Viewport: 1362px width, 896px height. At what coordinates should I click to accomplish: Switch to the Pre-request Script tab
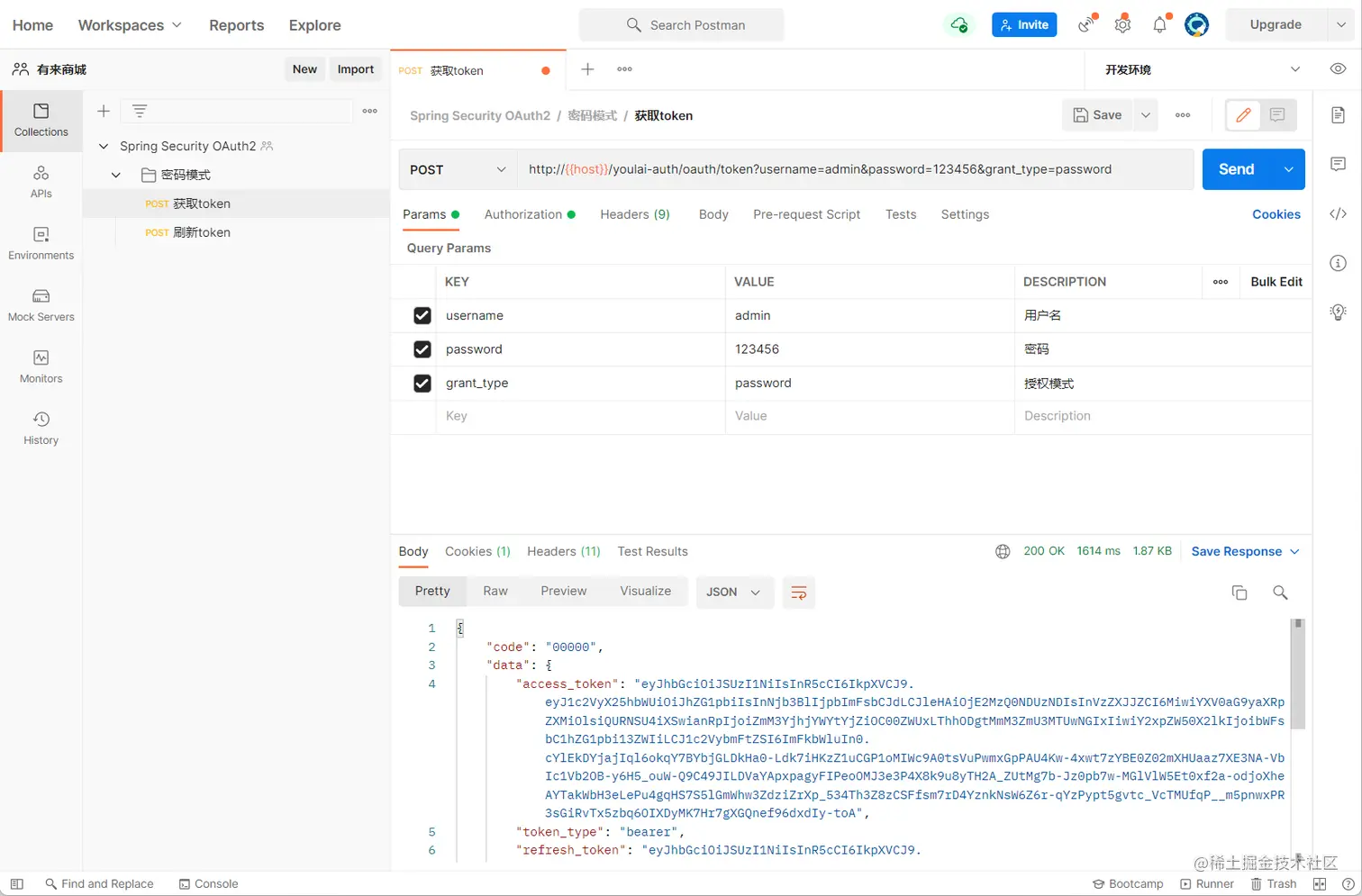click(807, 214)
